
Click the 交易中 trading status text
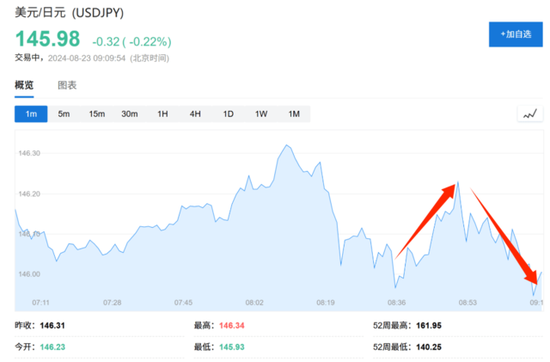click(27, 58)
